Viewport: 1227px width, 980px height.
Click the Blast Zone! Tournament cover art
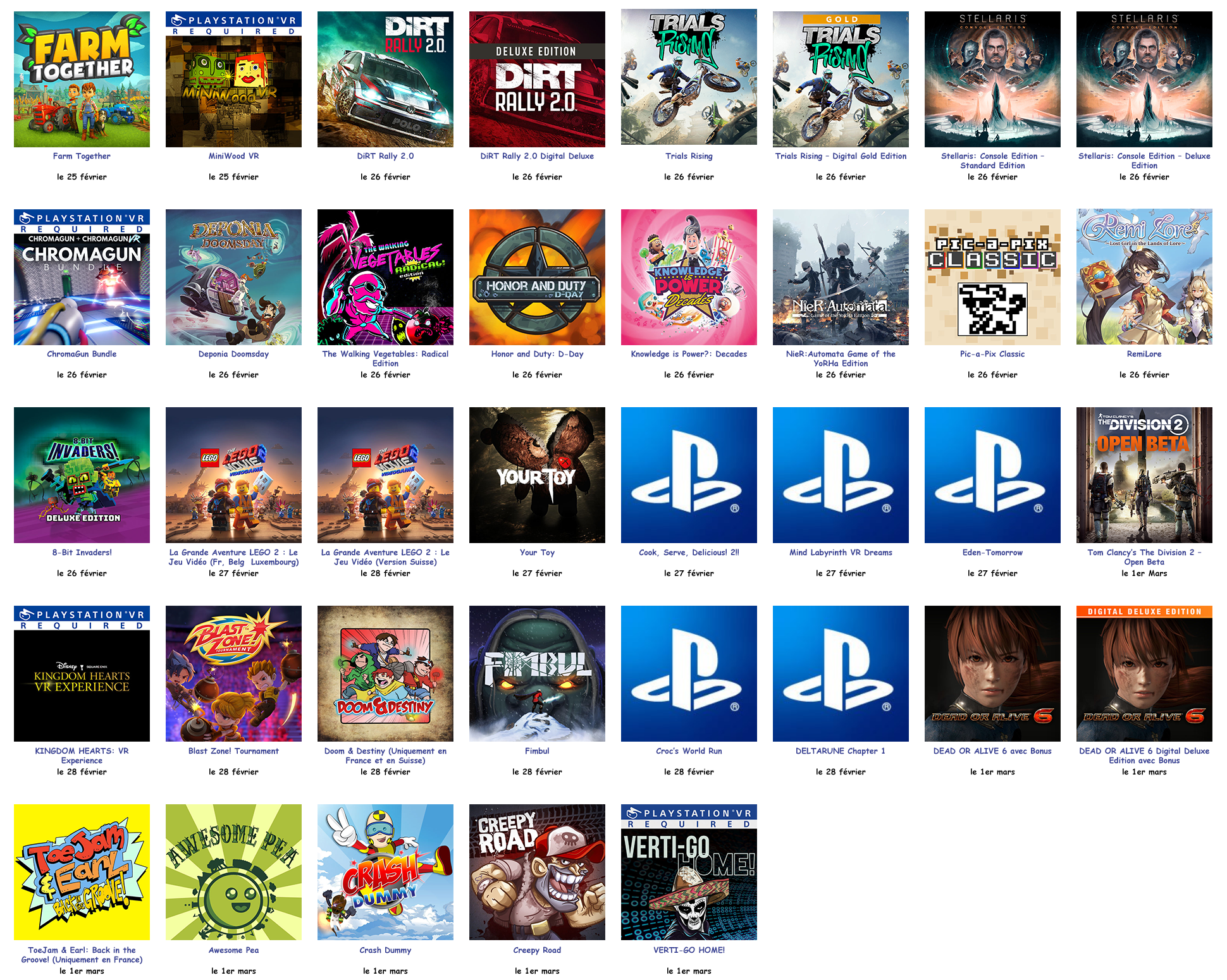[x=233, y=673]
